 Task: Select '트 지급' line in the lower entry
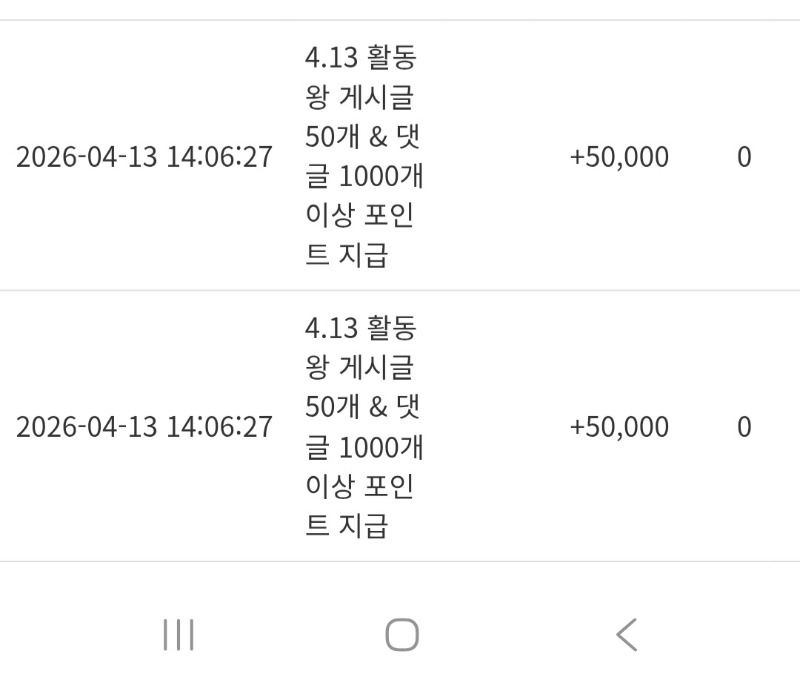pyautogui.click(x=346, y=525)
